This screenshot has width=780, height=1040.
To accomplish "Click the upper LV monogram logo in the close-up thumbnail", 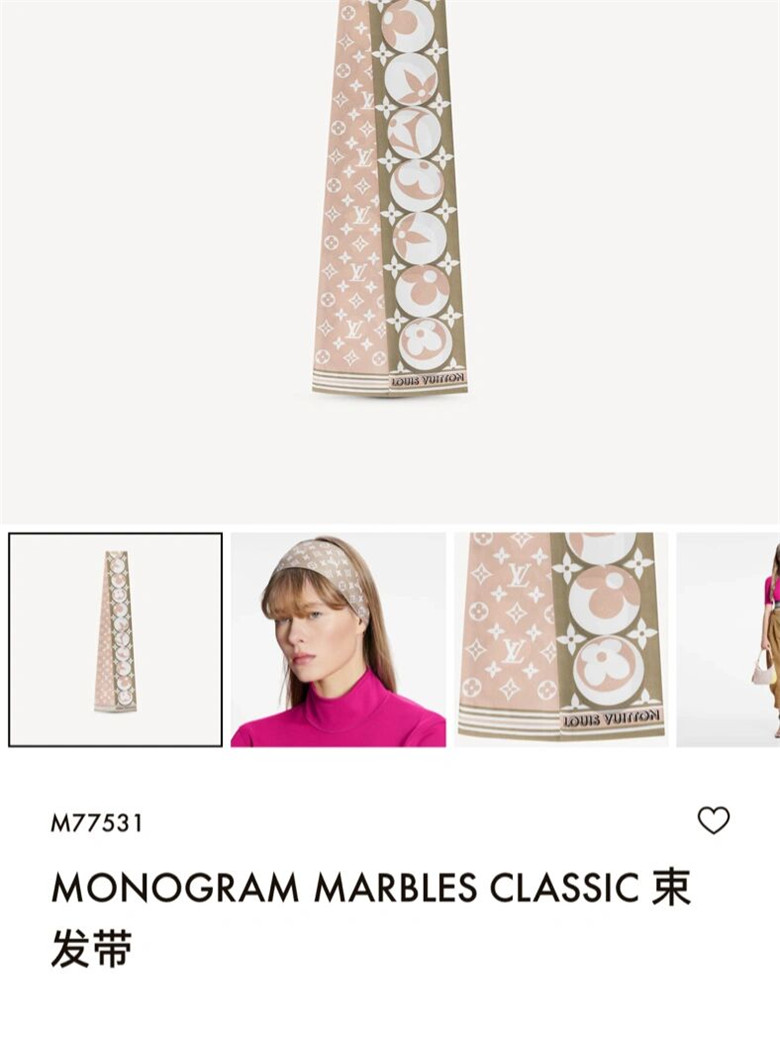I will (518, 575).
